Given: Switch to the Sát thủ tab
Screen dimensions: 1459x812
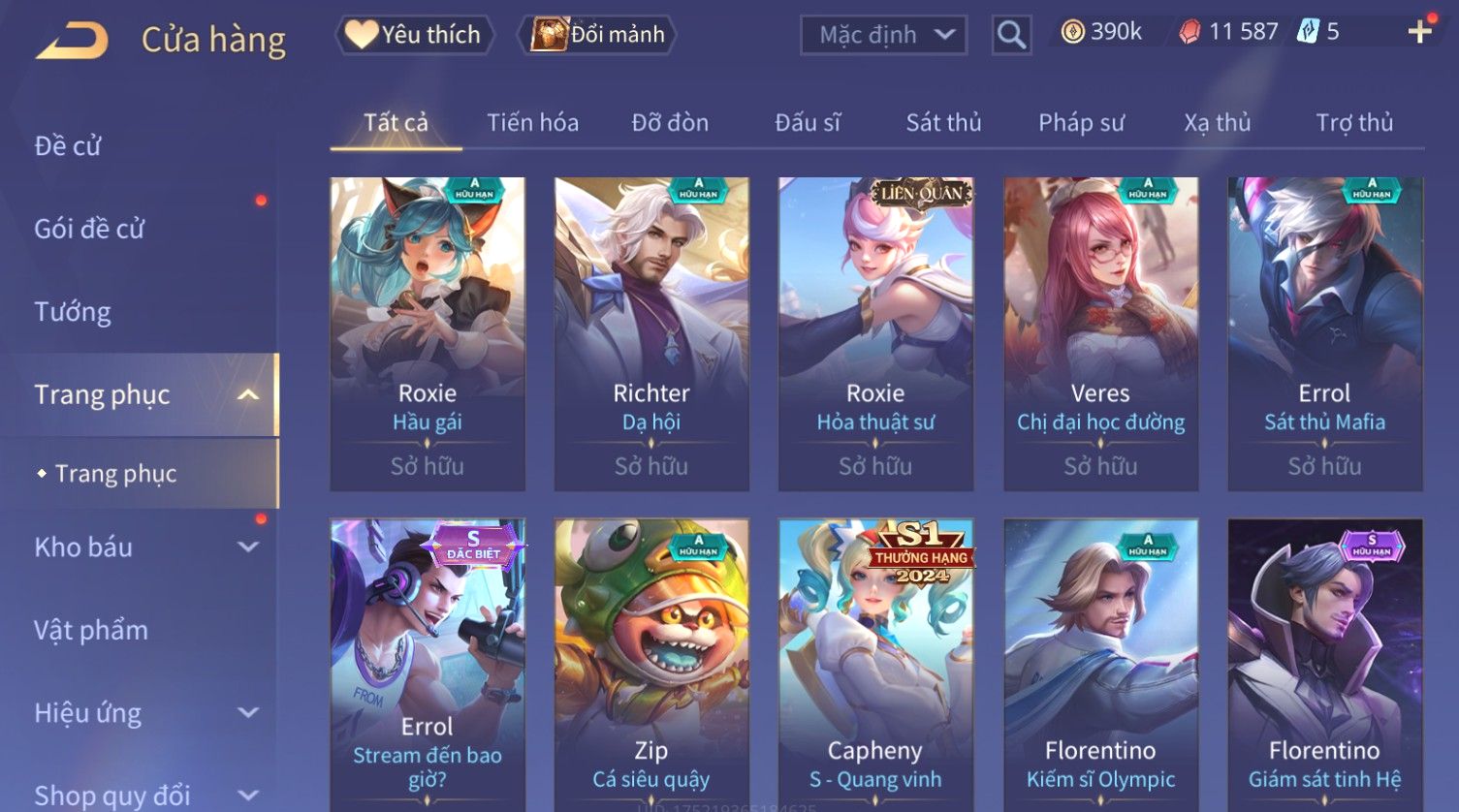Looking at the screenshot, I should pyautogui.click(x=943, y=122).
